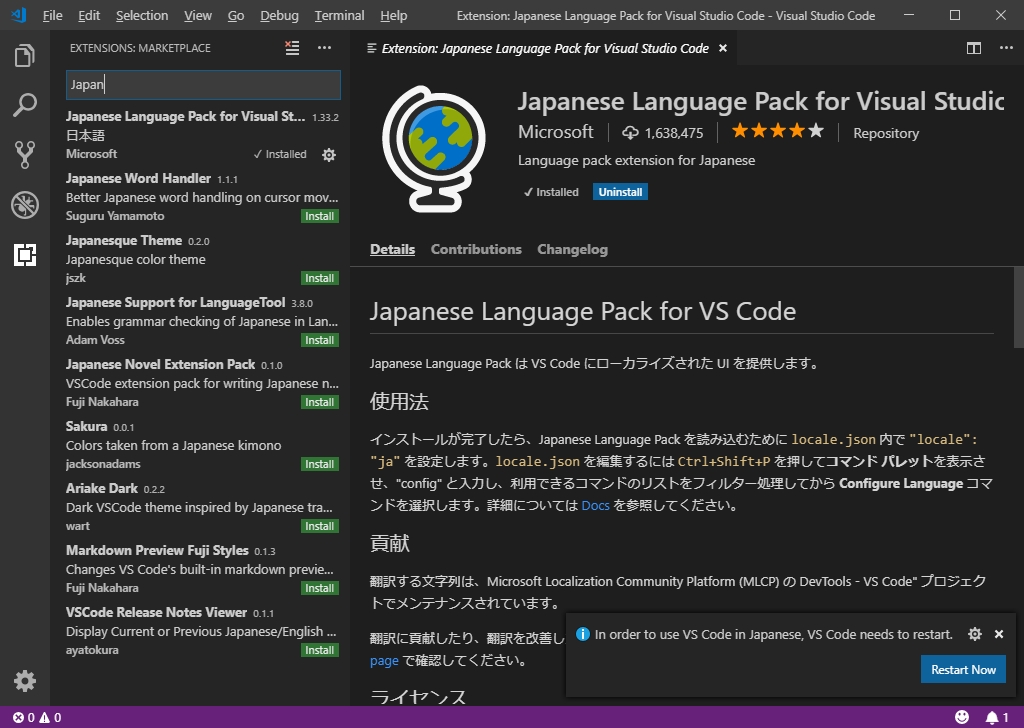This screenshot has width=1024, height=728.
Task: Open Extensions panel more actions menu
Action: [324, 48]
